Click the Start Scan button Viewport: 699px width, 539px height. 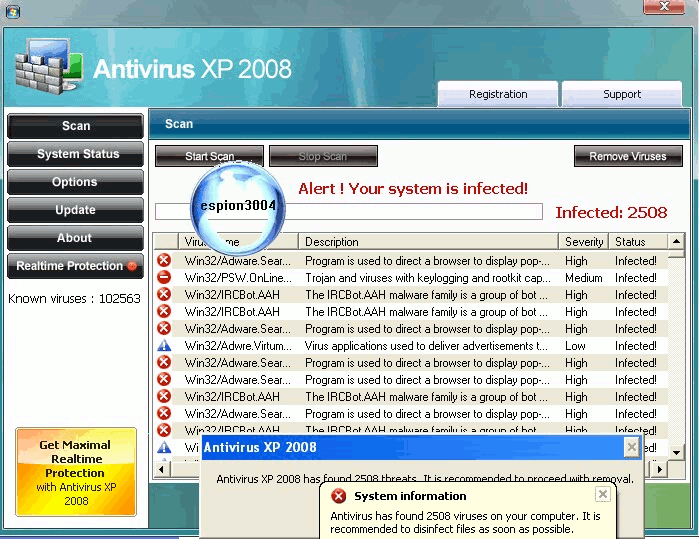pos(210,156)
